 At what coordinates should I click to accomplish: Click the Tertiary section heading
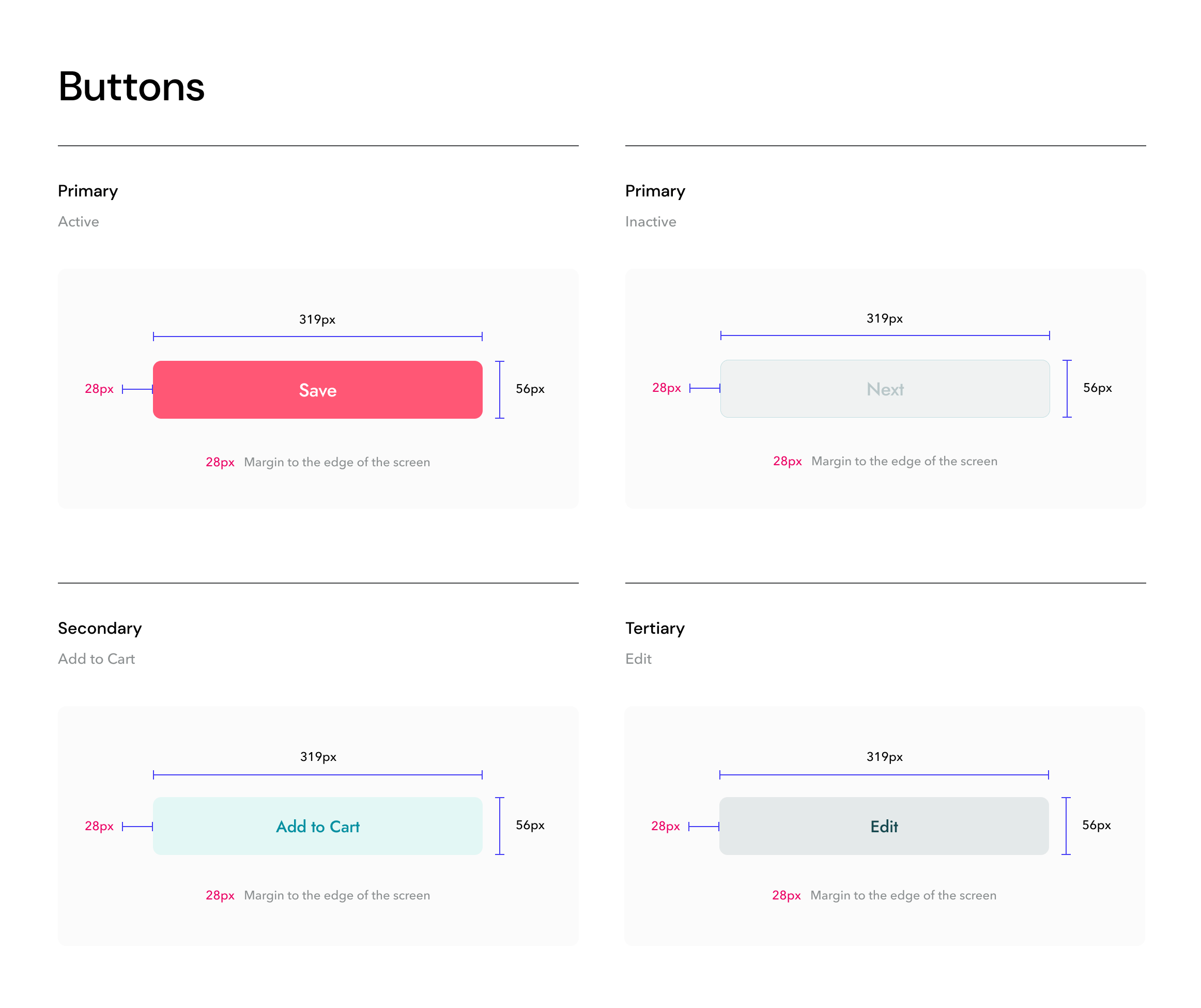click(654, 628)
